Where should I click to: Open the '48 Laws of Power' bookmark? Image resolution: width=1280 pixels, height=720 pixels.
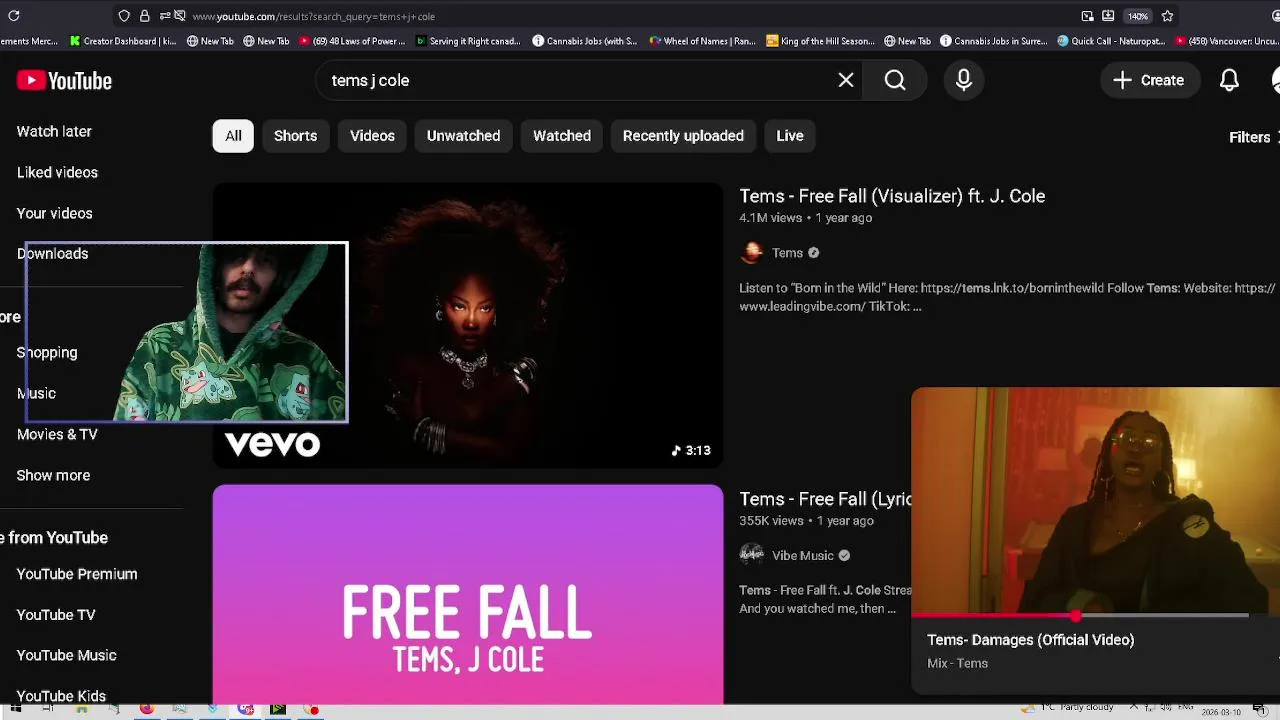tap(352, 41)
